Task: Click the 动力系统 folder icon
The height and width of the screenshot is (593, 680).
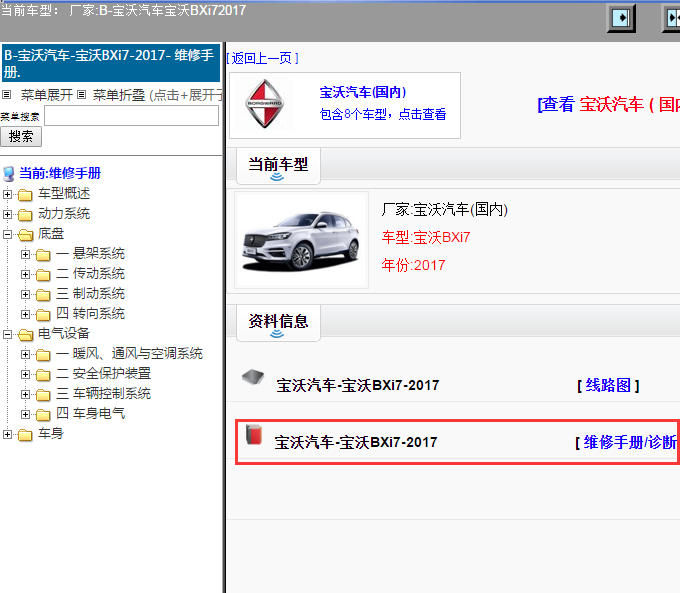Action: tap(25, 215)
